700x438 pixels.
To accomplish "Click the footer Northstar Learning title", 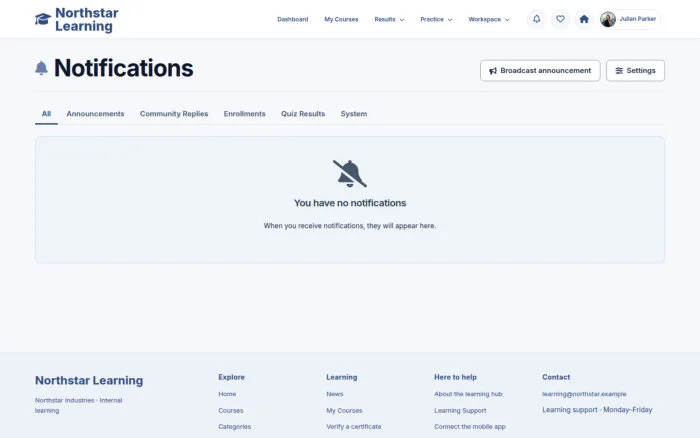I will click(89, 380).
